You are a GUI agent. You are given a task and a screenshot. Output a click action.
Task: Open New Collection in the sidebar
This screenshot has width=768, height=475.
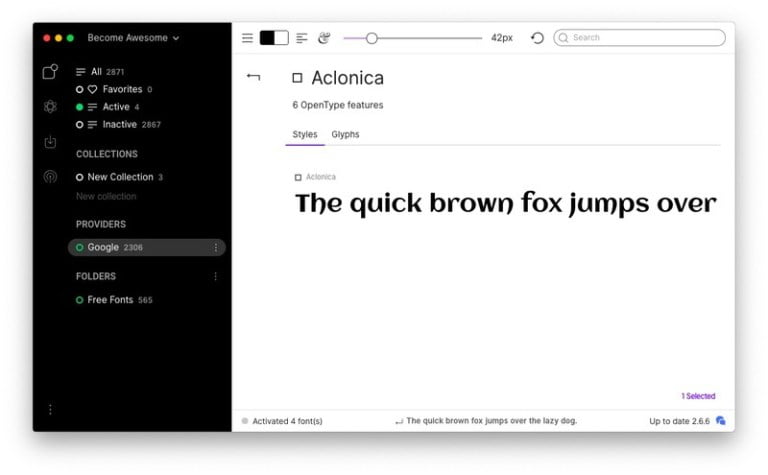coord(120,177)
